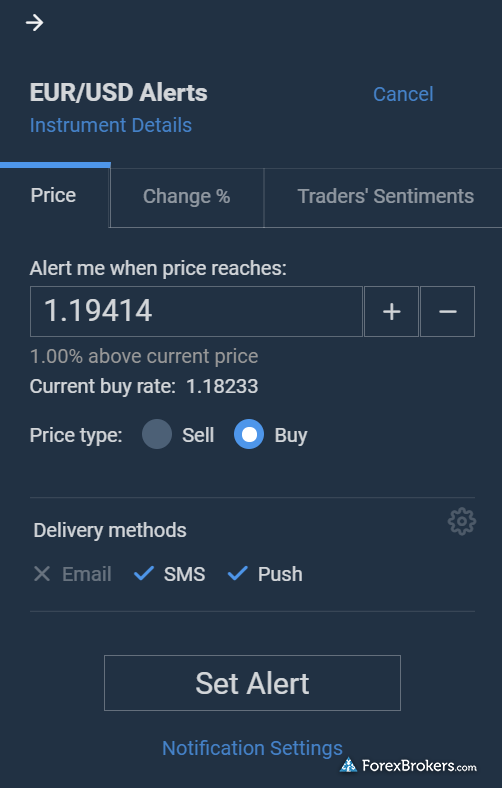Click the current buy rate value 1.18233
Viewport: 502px width, 788px height.
point(222,386)
